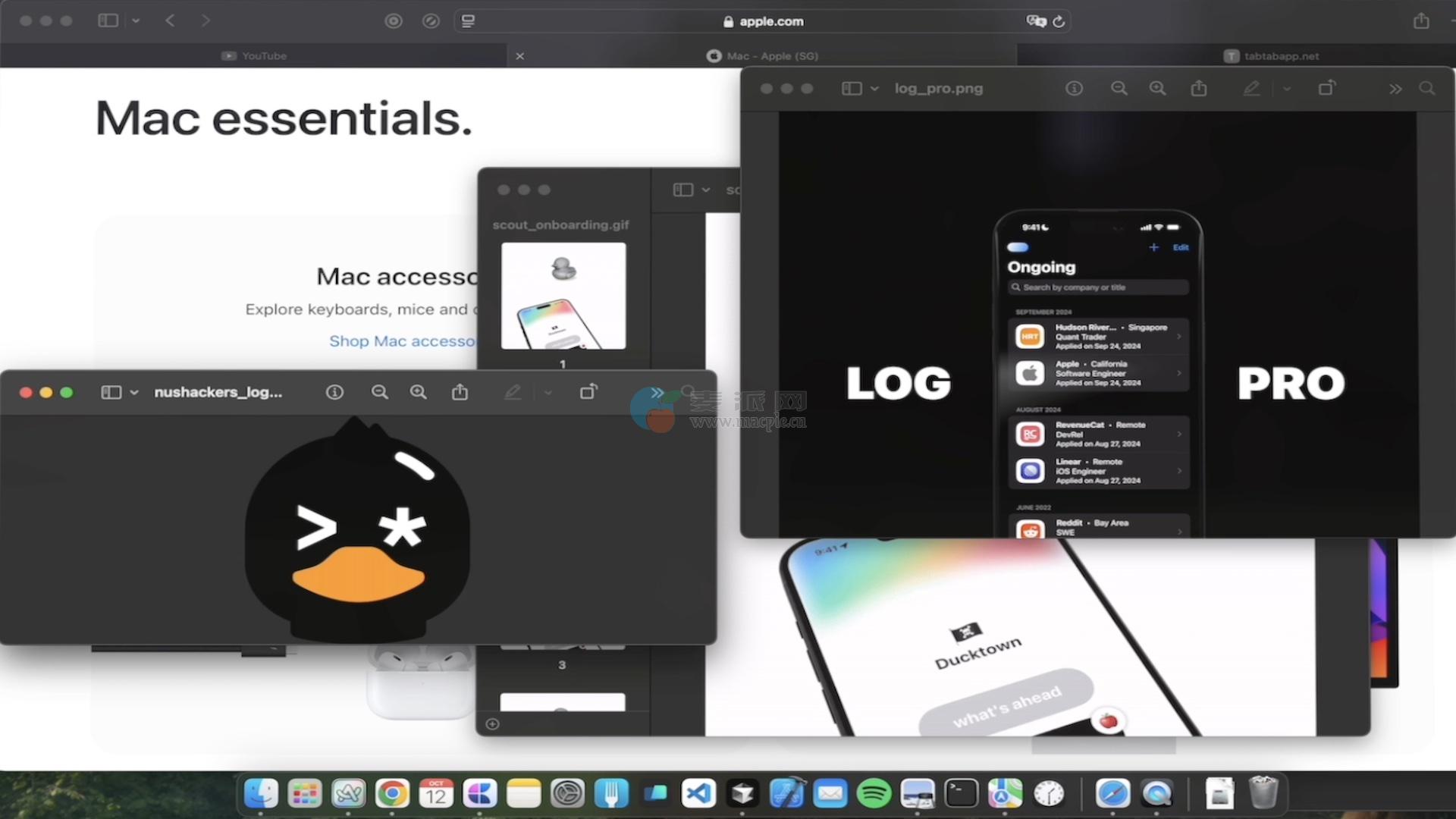The height and width of the screenshot is (819, 1456).
Task: Go back in Safari
Action: point(170,20)
